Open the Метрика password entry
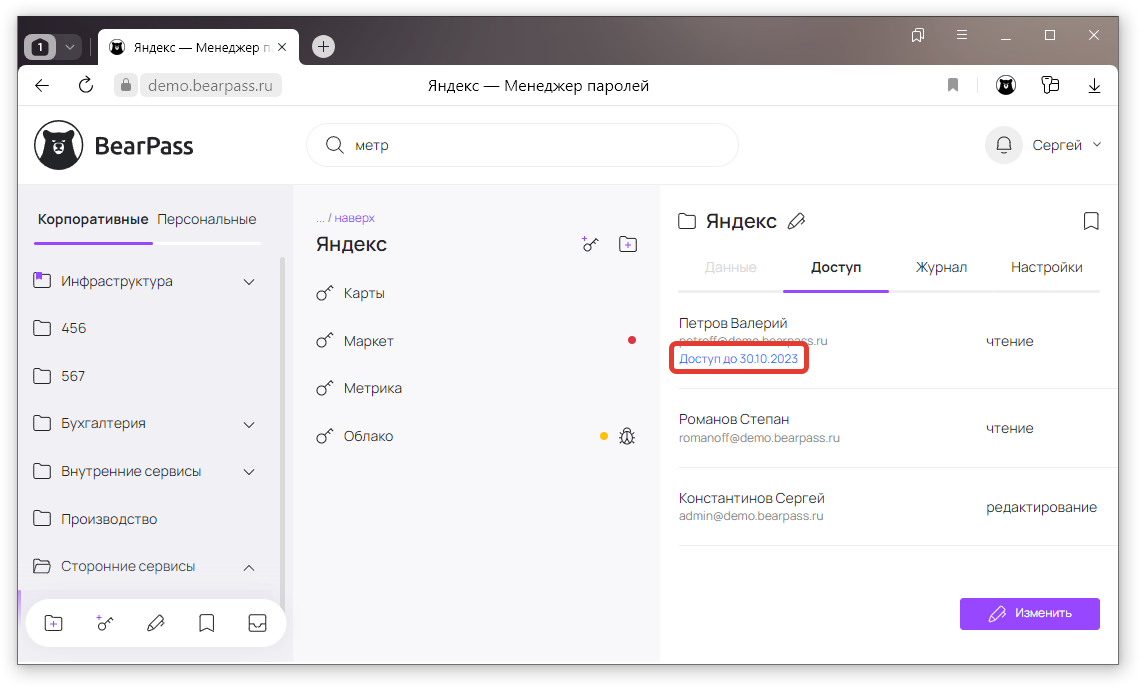Screen dimensions: 1140x687 click(x=372, y=388)
